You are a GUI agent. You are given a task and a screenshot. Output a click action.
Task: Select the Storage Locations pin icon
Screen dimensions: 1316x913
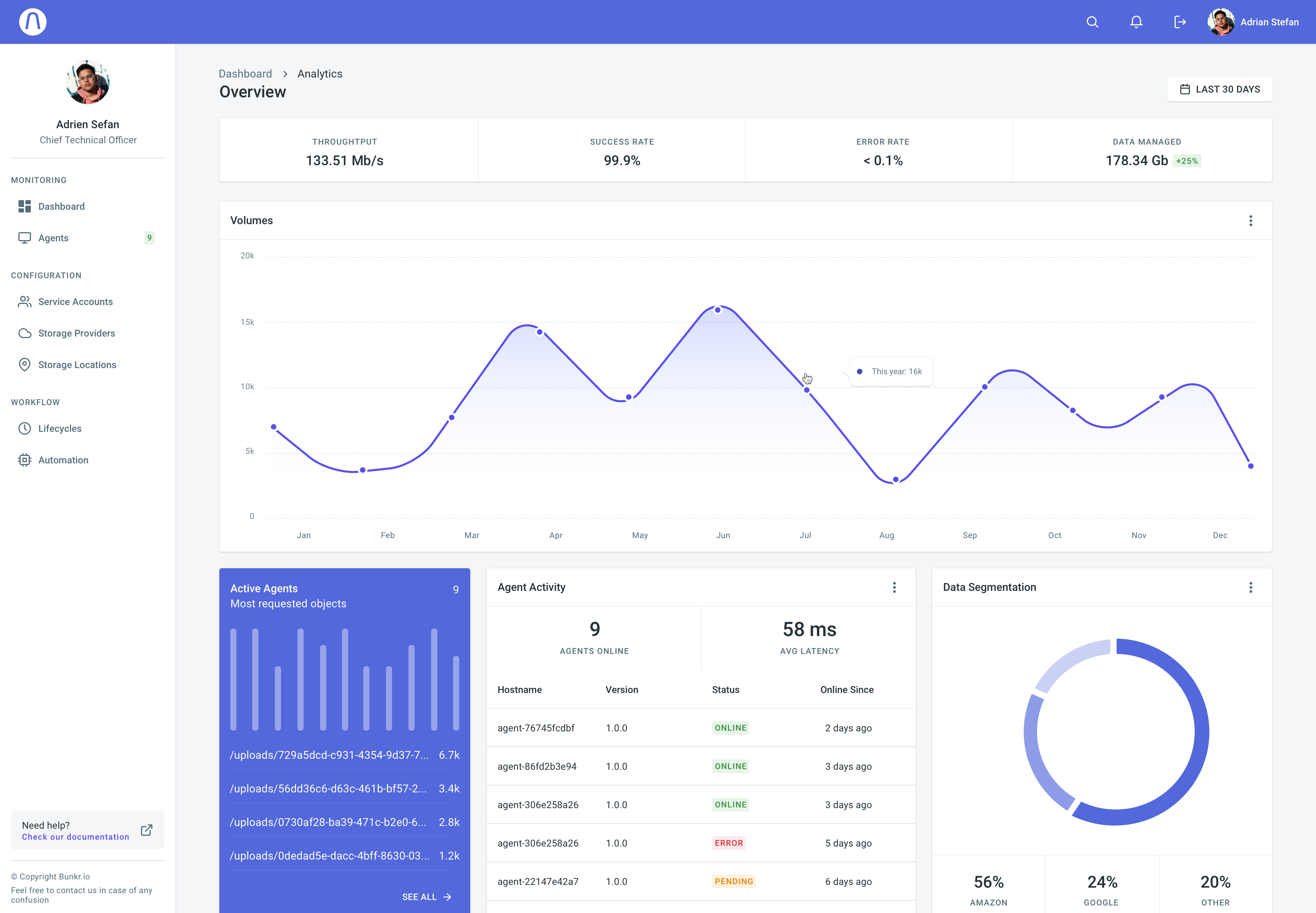[24, 364]
